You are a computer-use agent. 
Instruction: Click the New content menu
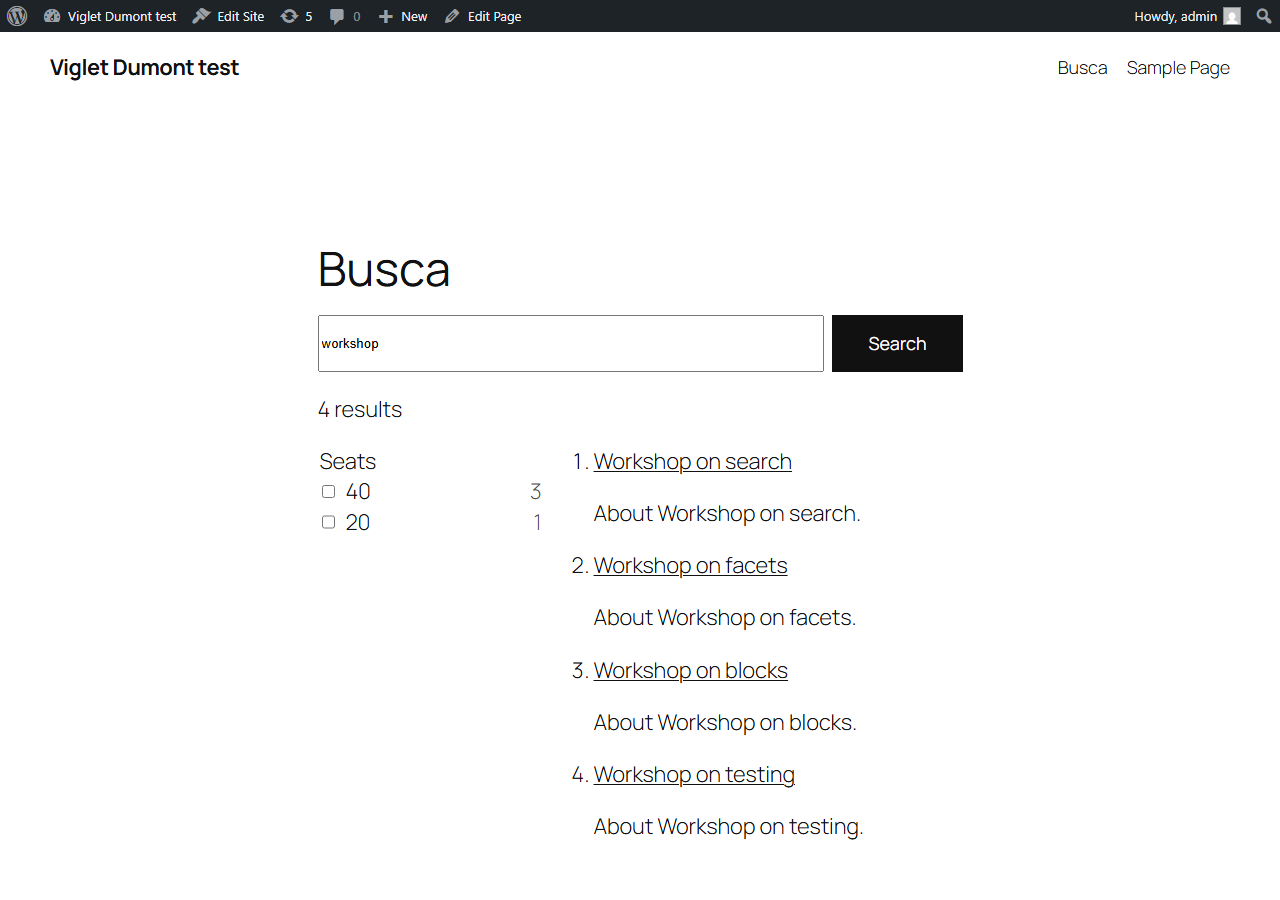click(403, 16)
